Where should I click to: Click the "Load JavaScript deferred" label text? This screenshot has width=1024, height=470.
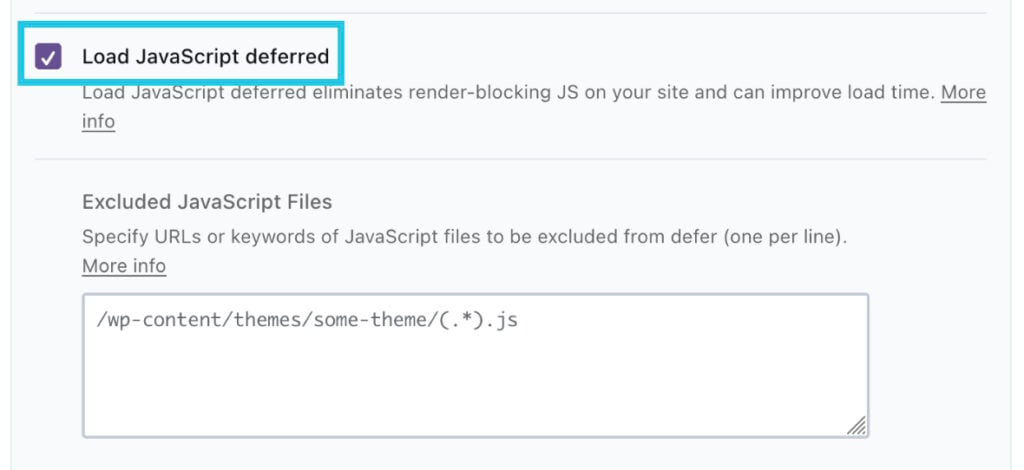pos(206,57)
